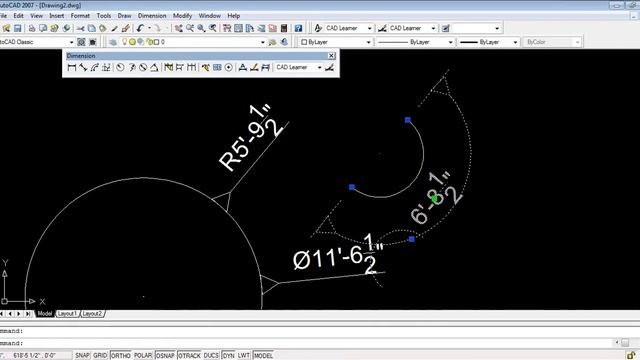This screenshot has width=640, height=360.
Task: Open the Format menu
Action: click(80, 16)
